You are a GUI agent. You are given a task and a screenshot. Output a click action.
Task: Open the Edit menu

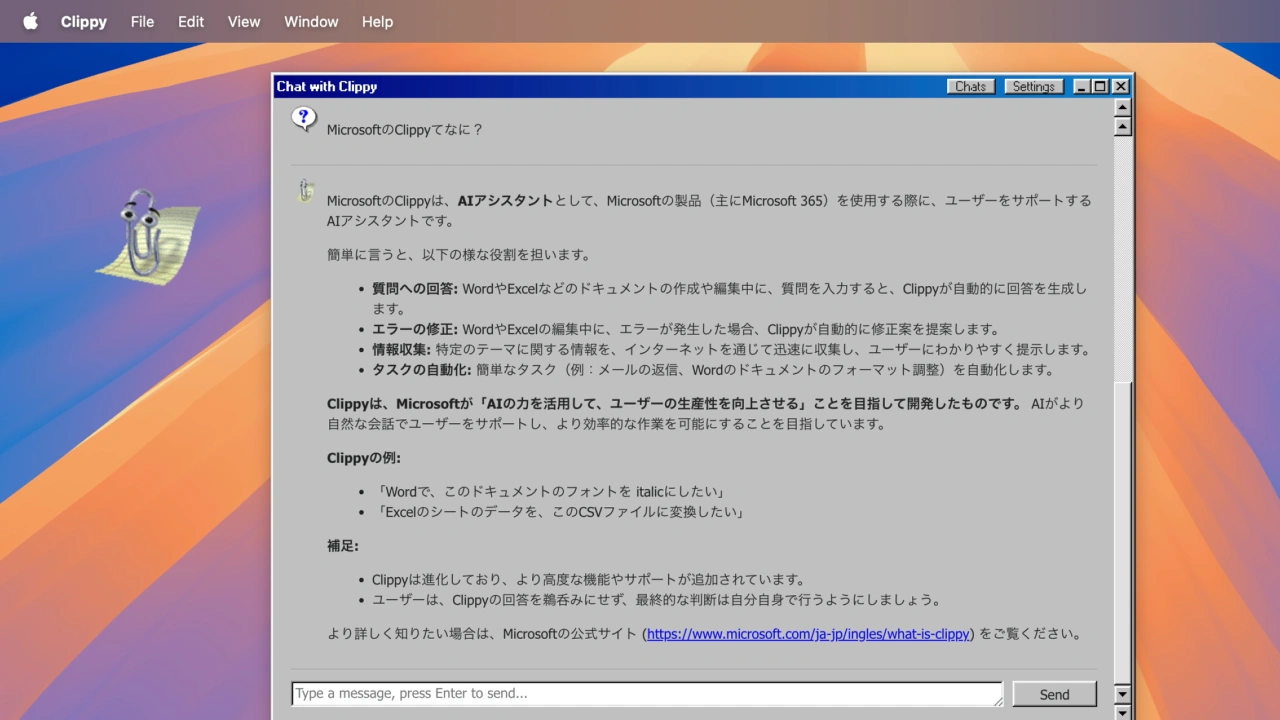pos(191,21)
